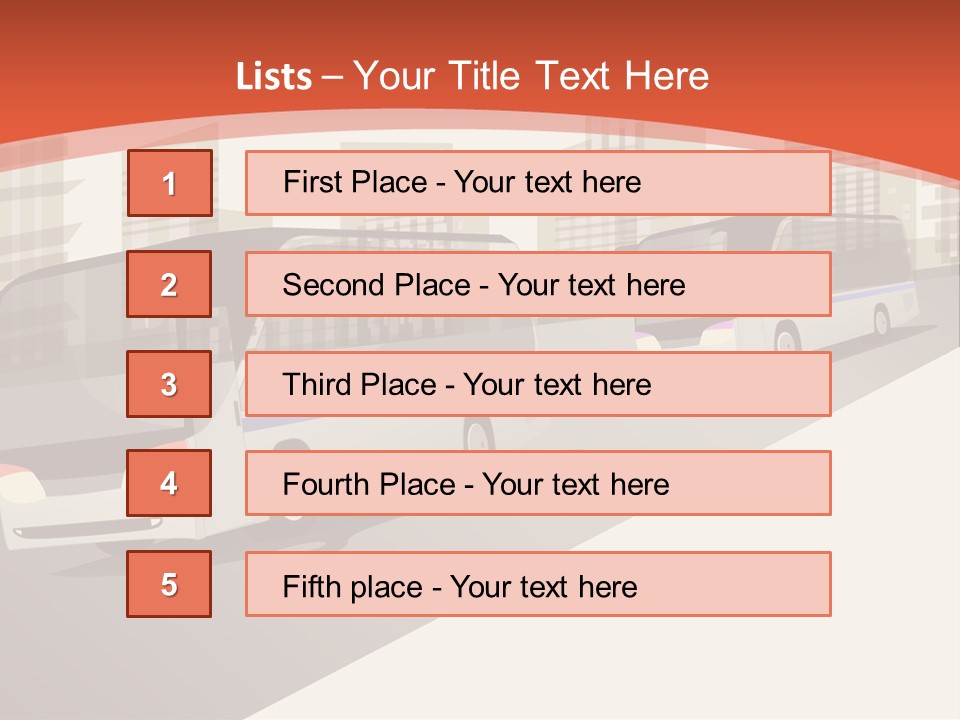The height and width of the screenshot is (720, 960).
Task: Click 'Your Title Text Here' in heading
Action: coord(531,76)
